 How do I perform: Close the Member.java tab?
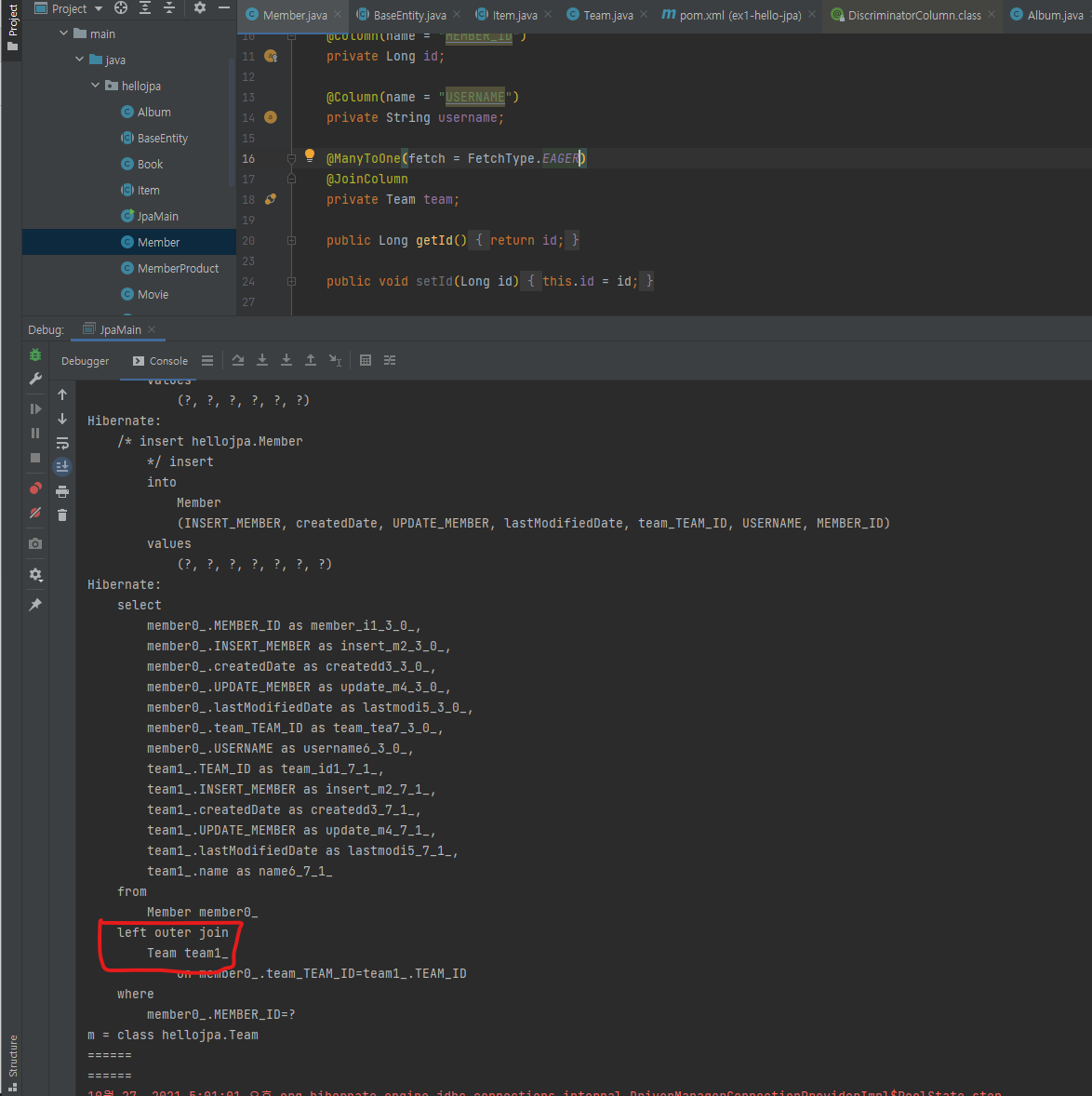click(338, 14)
